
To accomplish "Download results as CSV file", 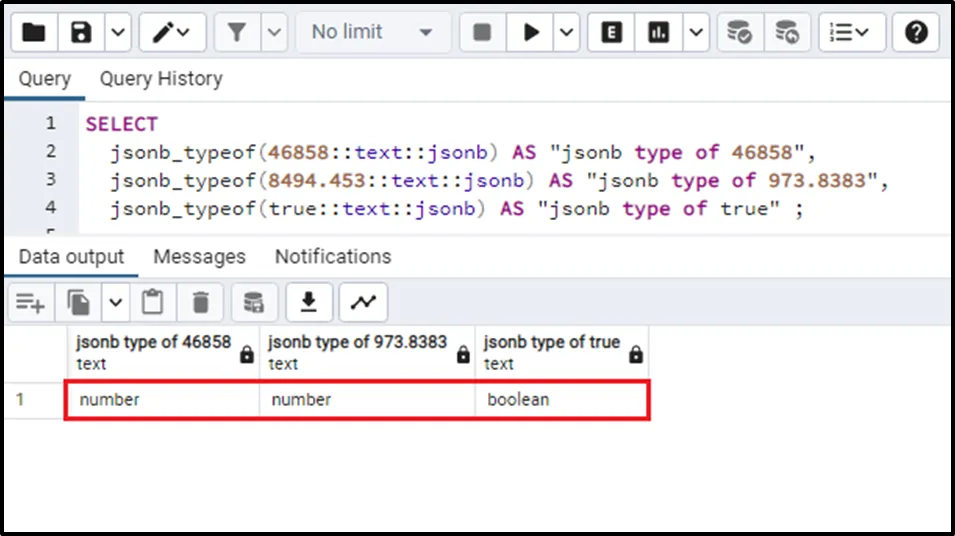I will 309,301.
